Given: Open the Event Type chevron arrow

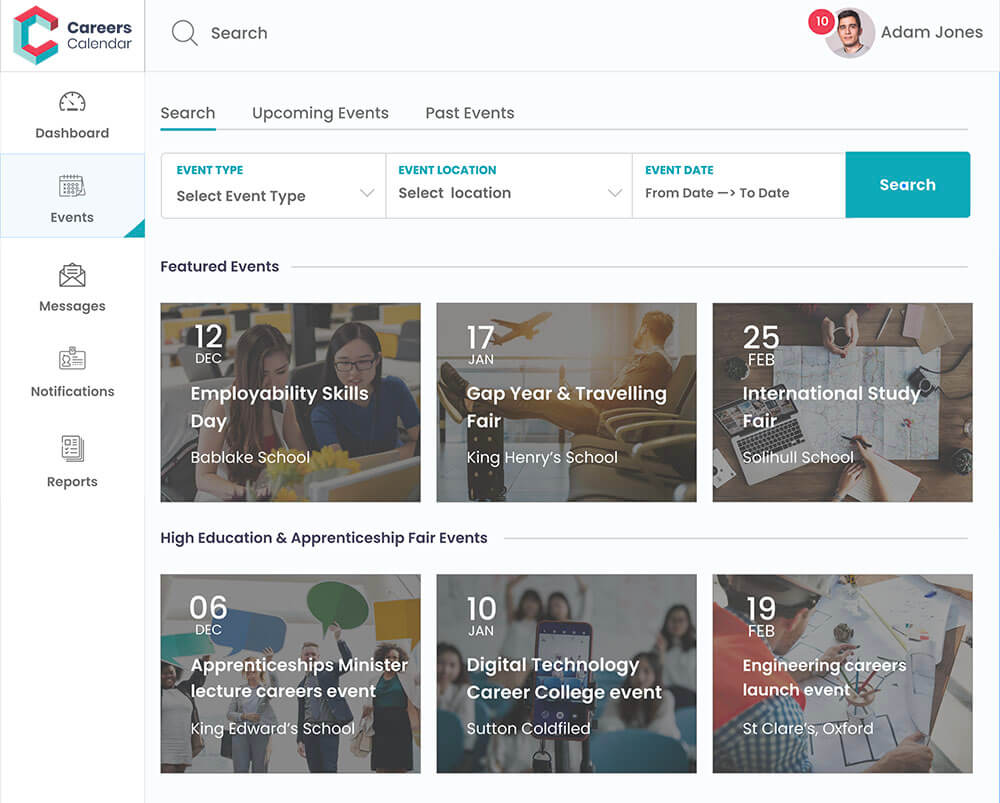Looking at the screenshot, I should pos(367,193).
